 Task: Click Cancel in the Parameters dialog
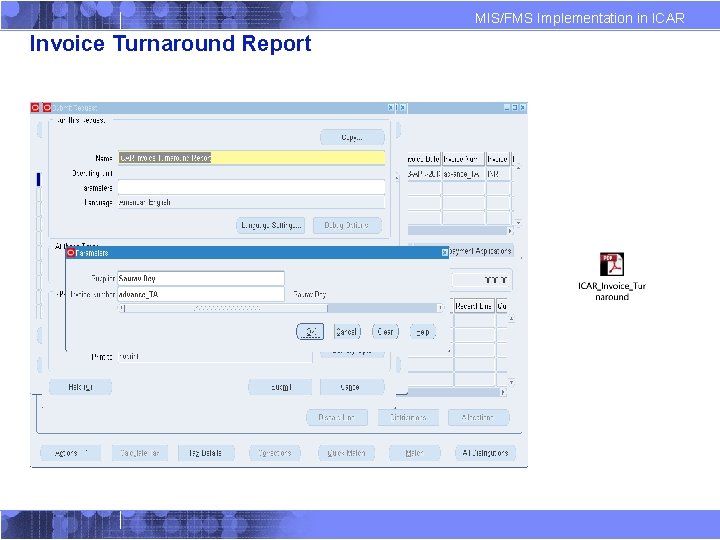[x=347, y=332]
